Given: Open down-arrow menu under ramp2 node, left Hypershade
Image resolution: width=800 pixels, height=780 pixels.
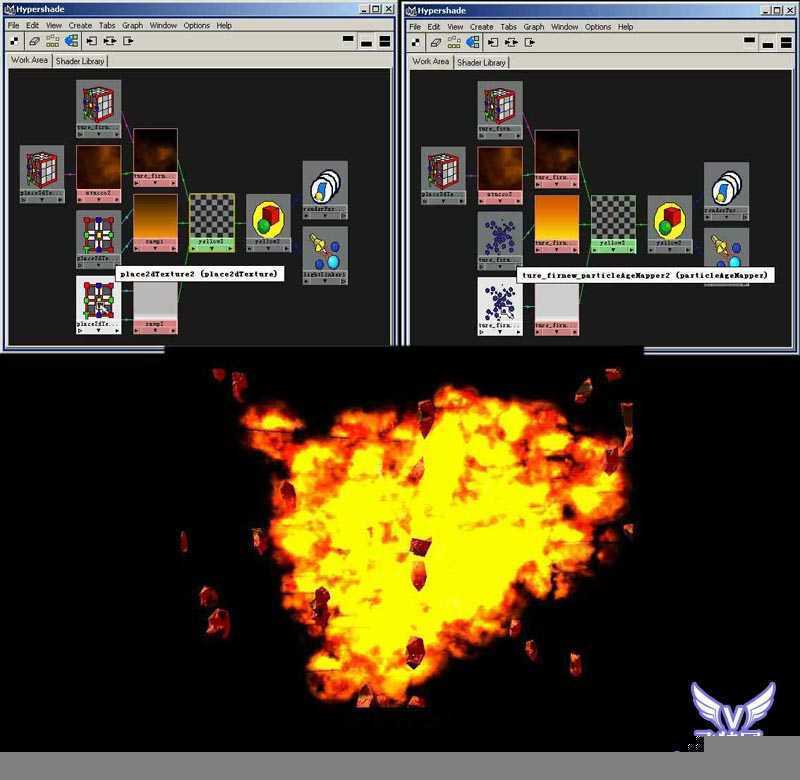Looking at the screenshot, I should pyautogui.click(x=155, y=331).
